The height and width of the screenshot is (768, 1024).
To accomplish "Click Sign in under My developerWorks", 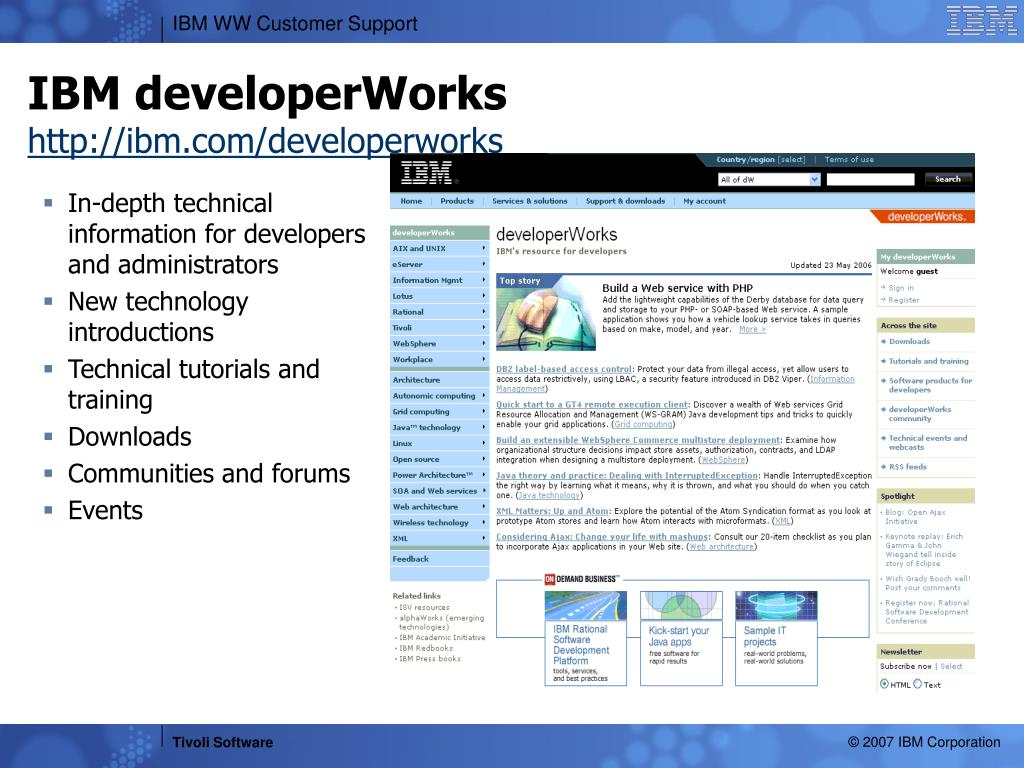I will tap(901, 288).
